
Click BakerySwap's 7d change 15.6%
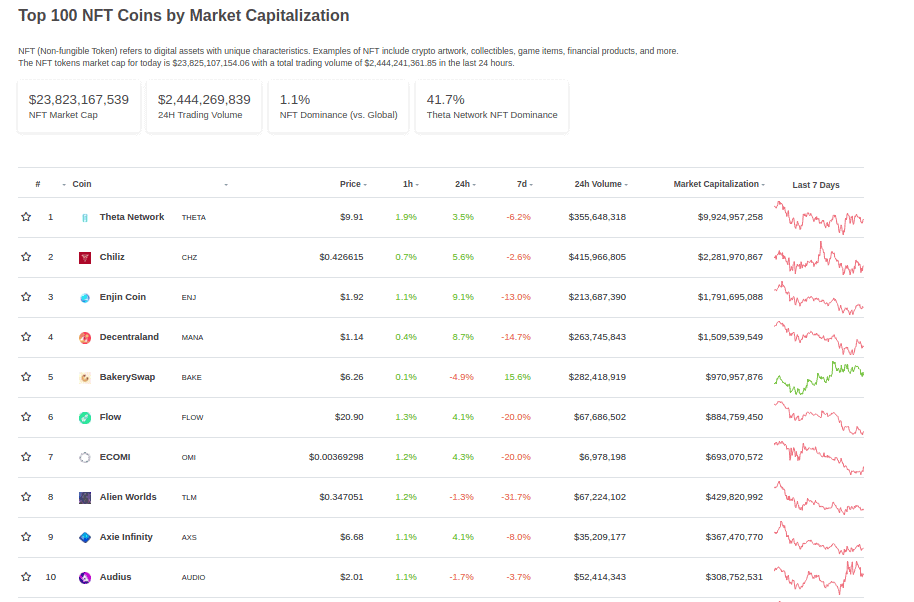[x=518, y=377]
